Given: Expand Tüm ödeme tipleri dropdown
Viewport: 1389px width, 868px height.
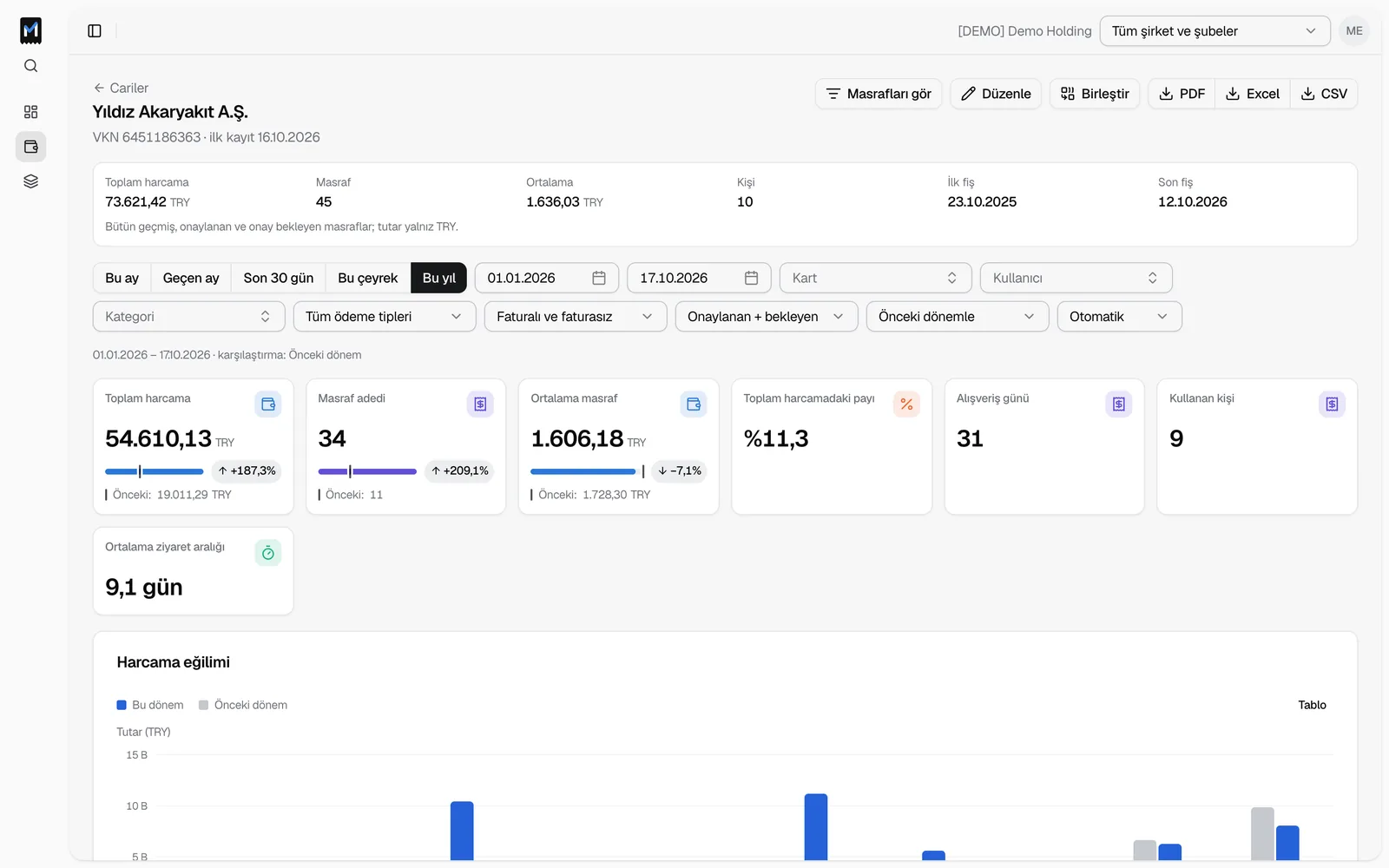Looking at the screenshot, I should (x=385, y=317).
